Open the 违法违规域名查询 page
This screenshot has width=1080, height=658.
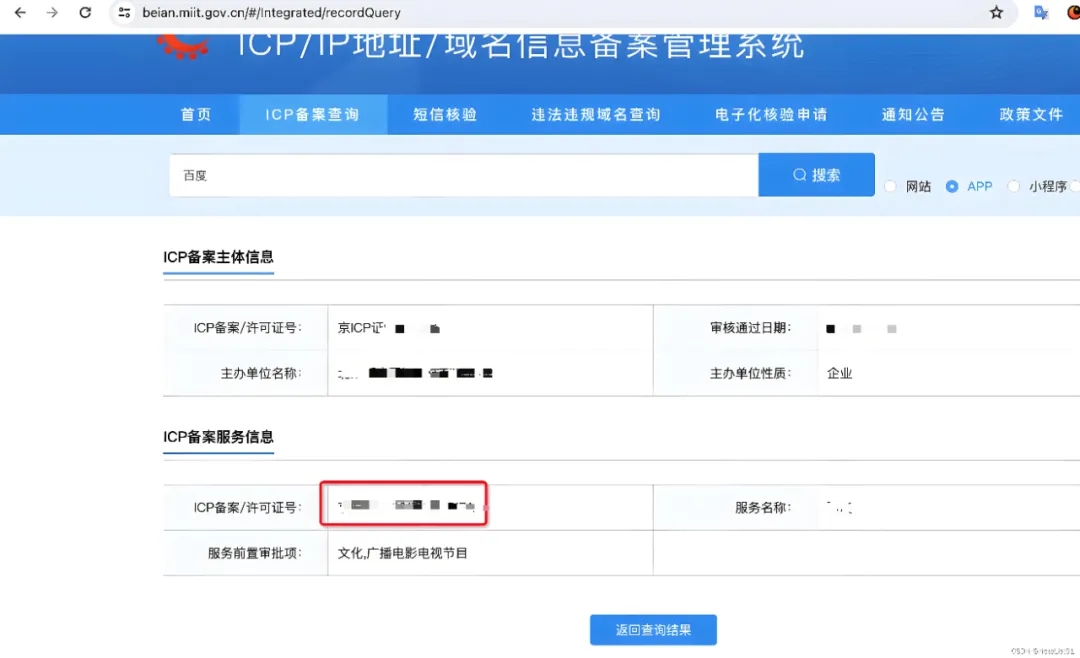(x=596, y=114)
